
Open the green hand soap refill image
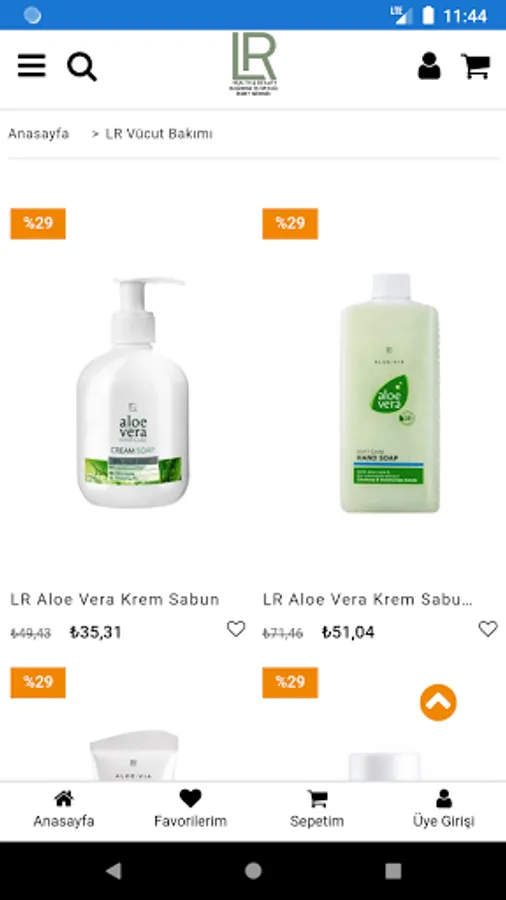pyautogui.click(x=390, y=393)
